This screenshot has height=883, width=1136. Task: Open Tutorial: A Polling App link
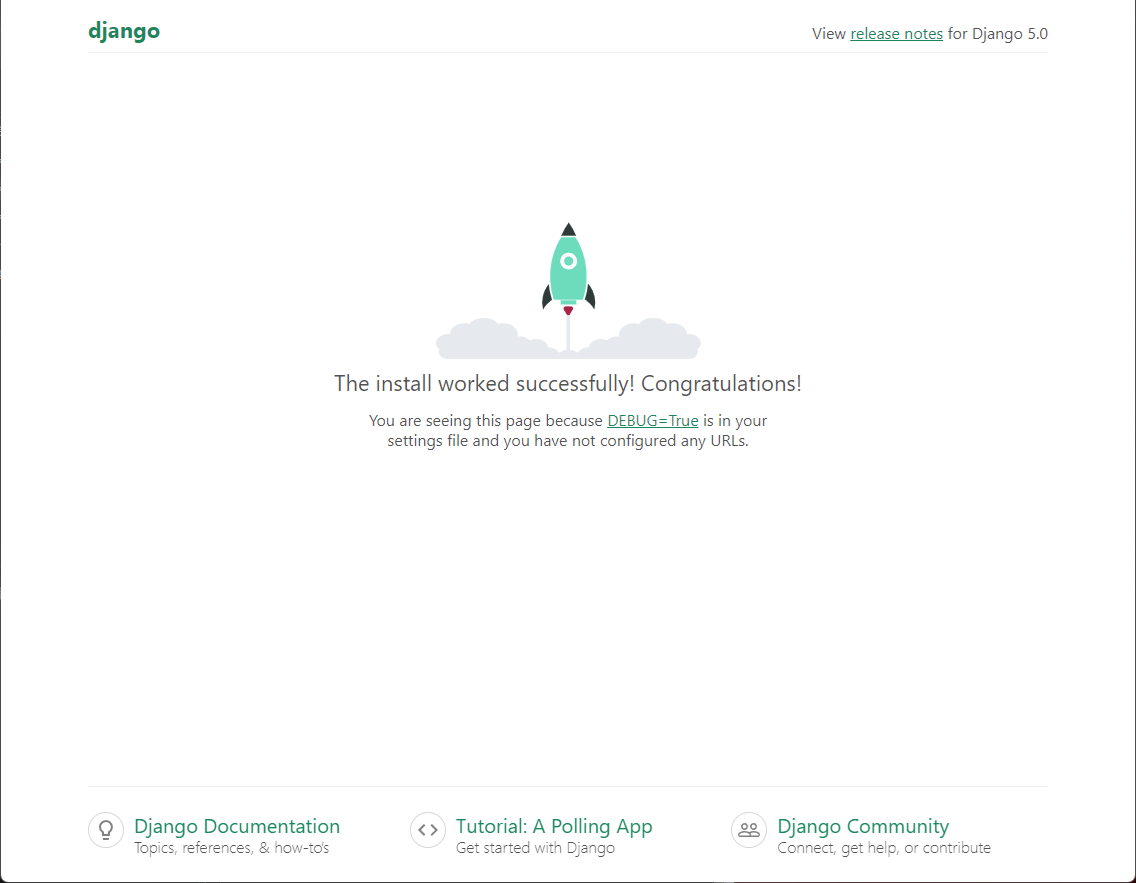pos(554,826)
